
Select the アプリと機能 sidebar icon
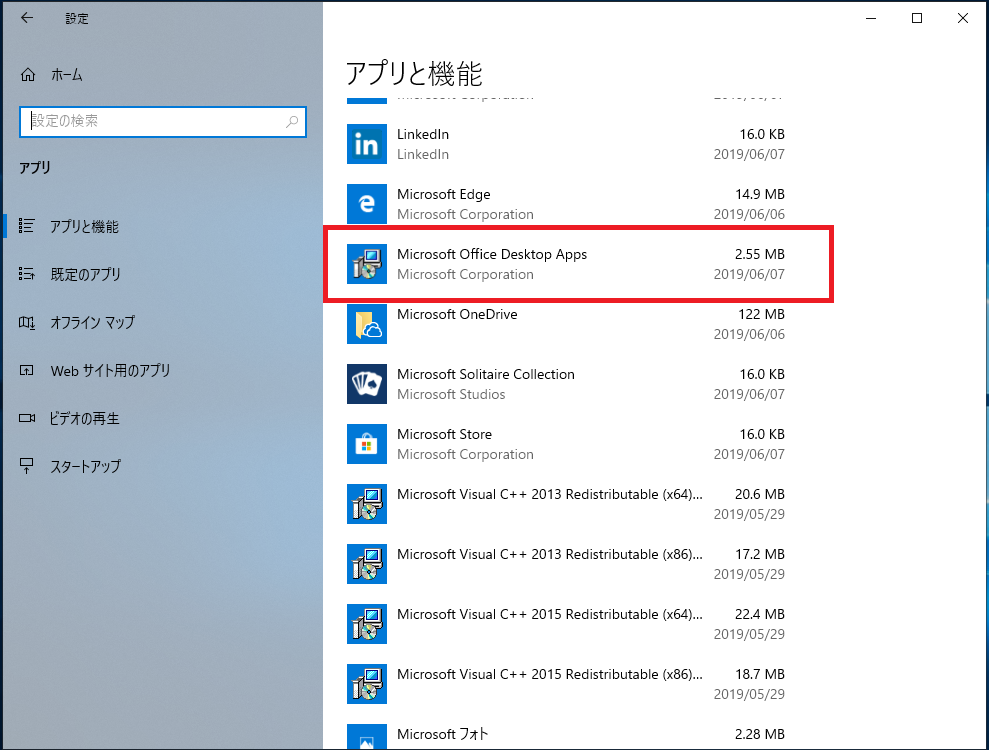[26, 226]
